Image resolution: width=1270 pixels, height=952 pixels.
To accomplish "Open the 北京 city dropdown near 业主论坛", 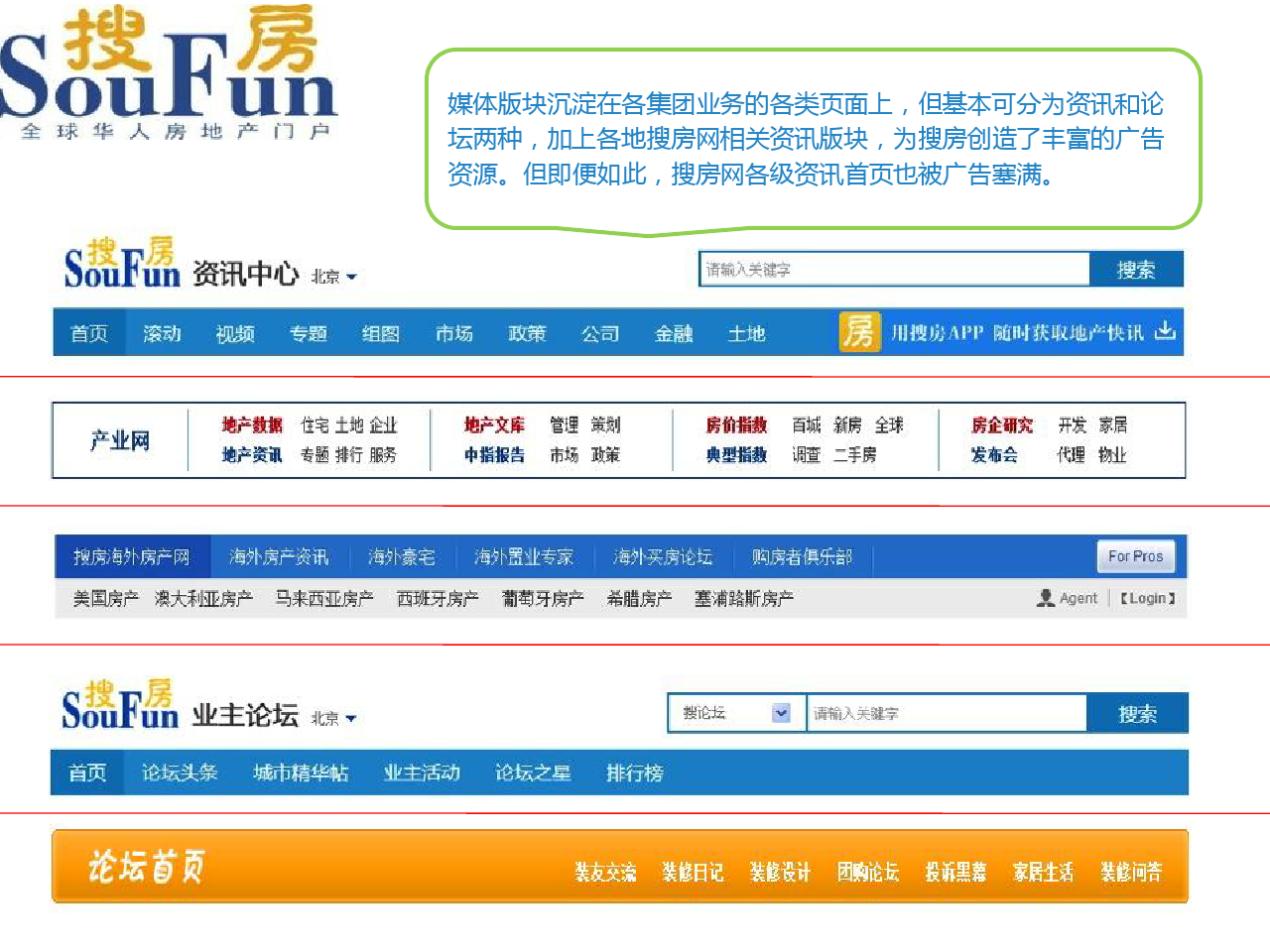I will tap(334, 718).
